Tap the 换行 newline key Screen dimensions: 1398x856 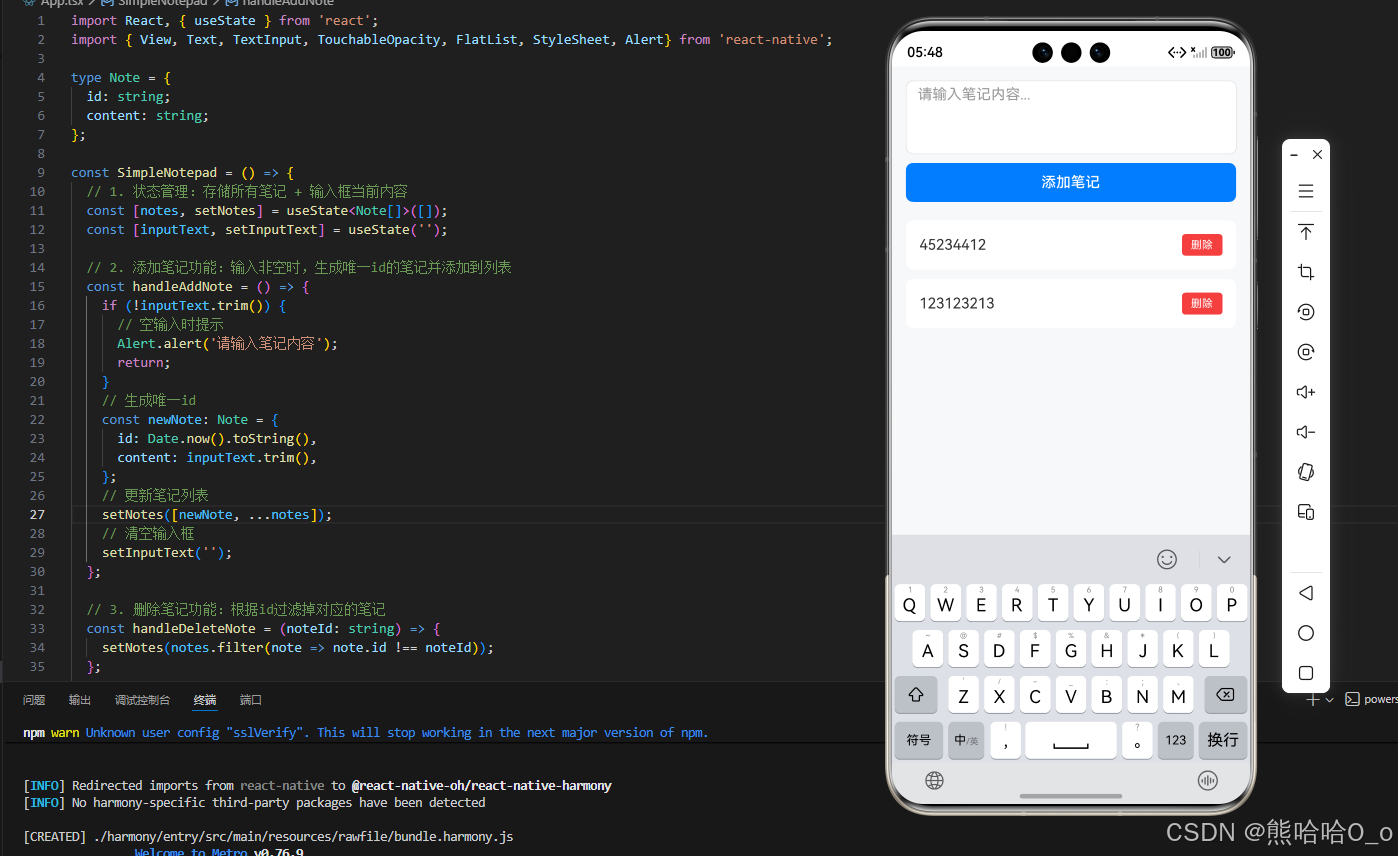[x=1223, y=740]
